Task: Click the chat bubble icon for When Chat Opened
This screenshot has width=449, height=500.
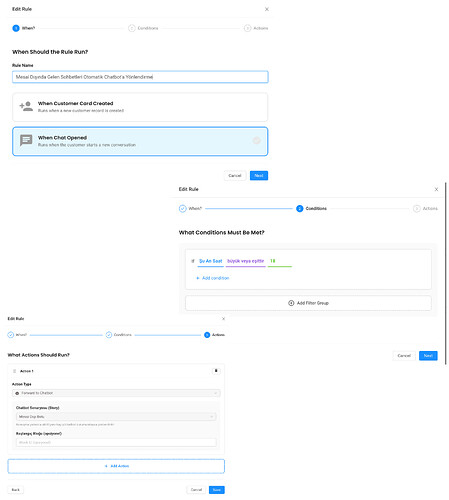Action: (26, 140)
